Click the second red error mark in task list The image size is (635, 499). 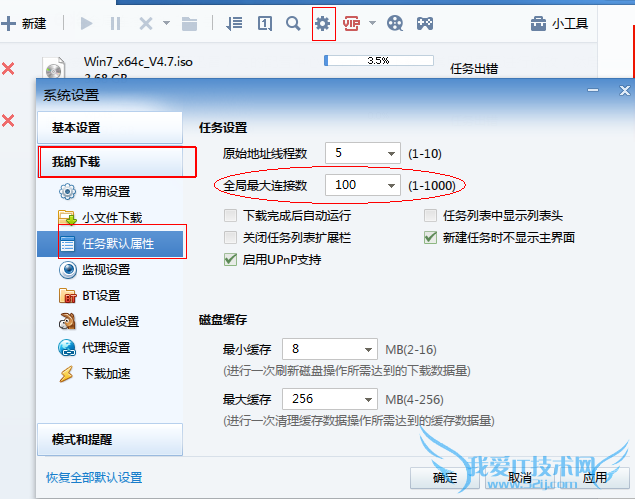(8, 120)
